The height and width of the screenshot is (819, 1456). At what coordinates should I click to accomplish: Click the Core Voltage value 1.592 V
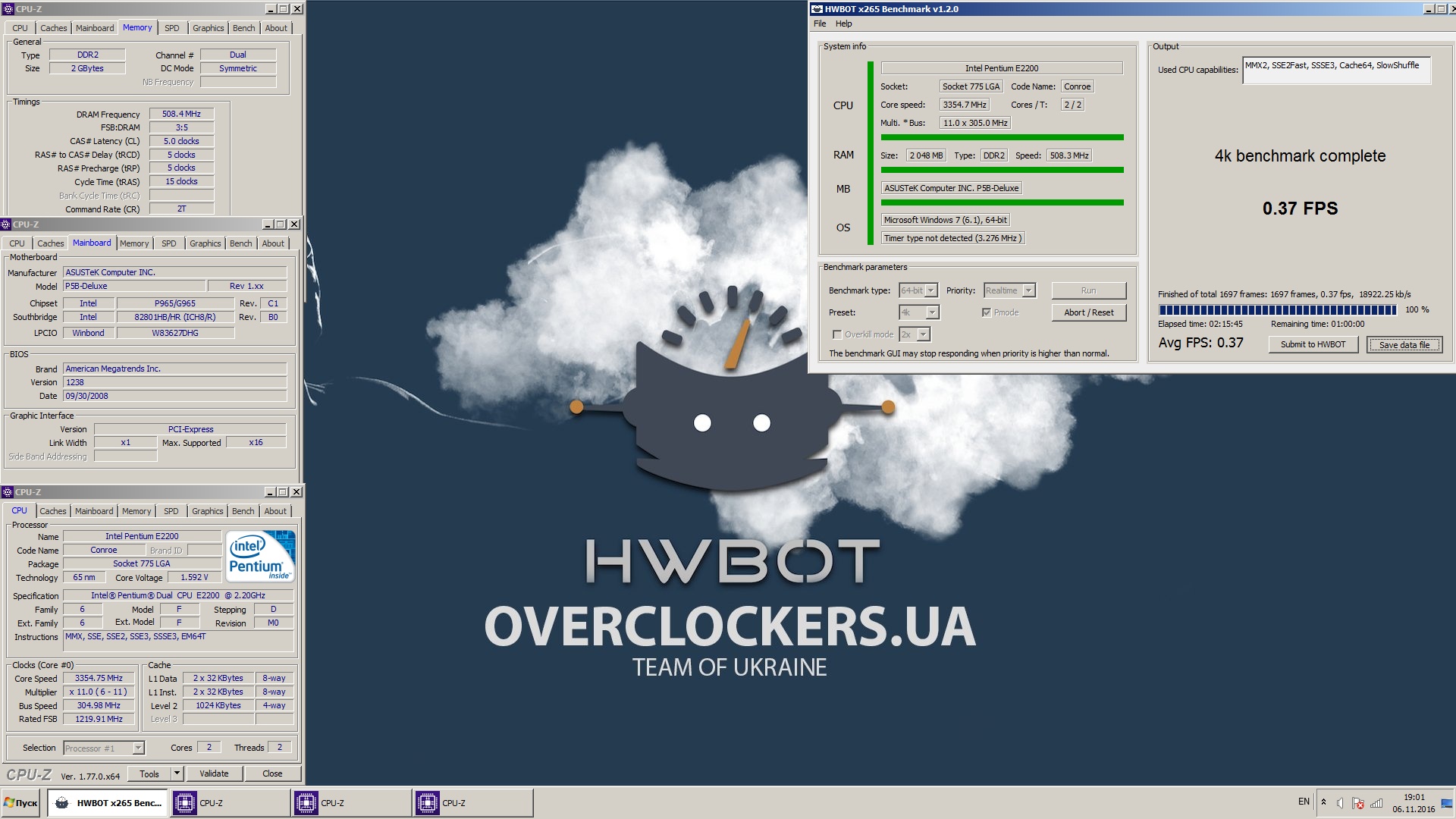pos(194,577)
